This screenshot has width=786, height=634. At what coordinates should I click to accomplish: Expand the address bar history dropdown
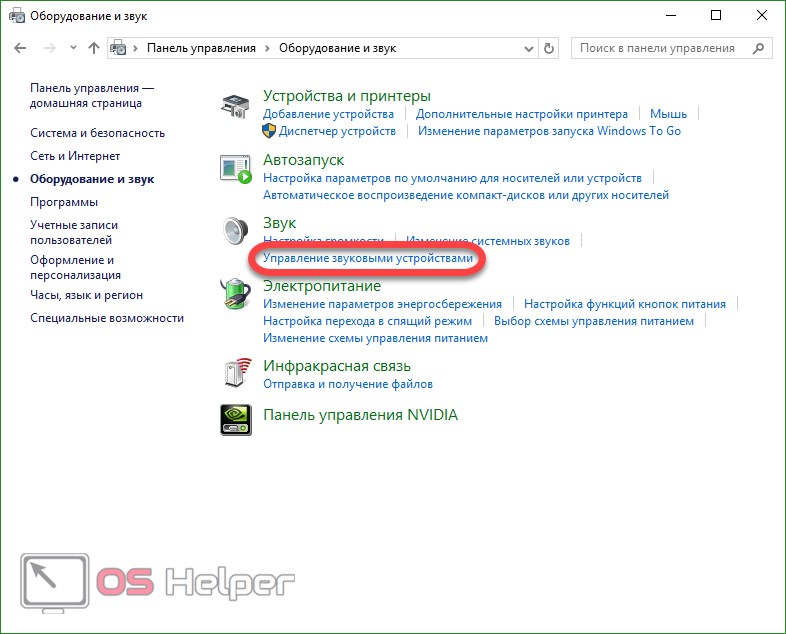pyautogui.click(x=528, y=49)
